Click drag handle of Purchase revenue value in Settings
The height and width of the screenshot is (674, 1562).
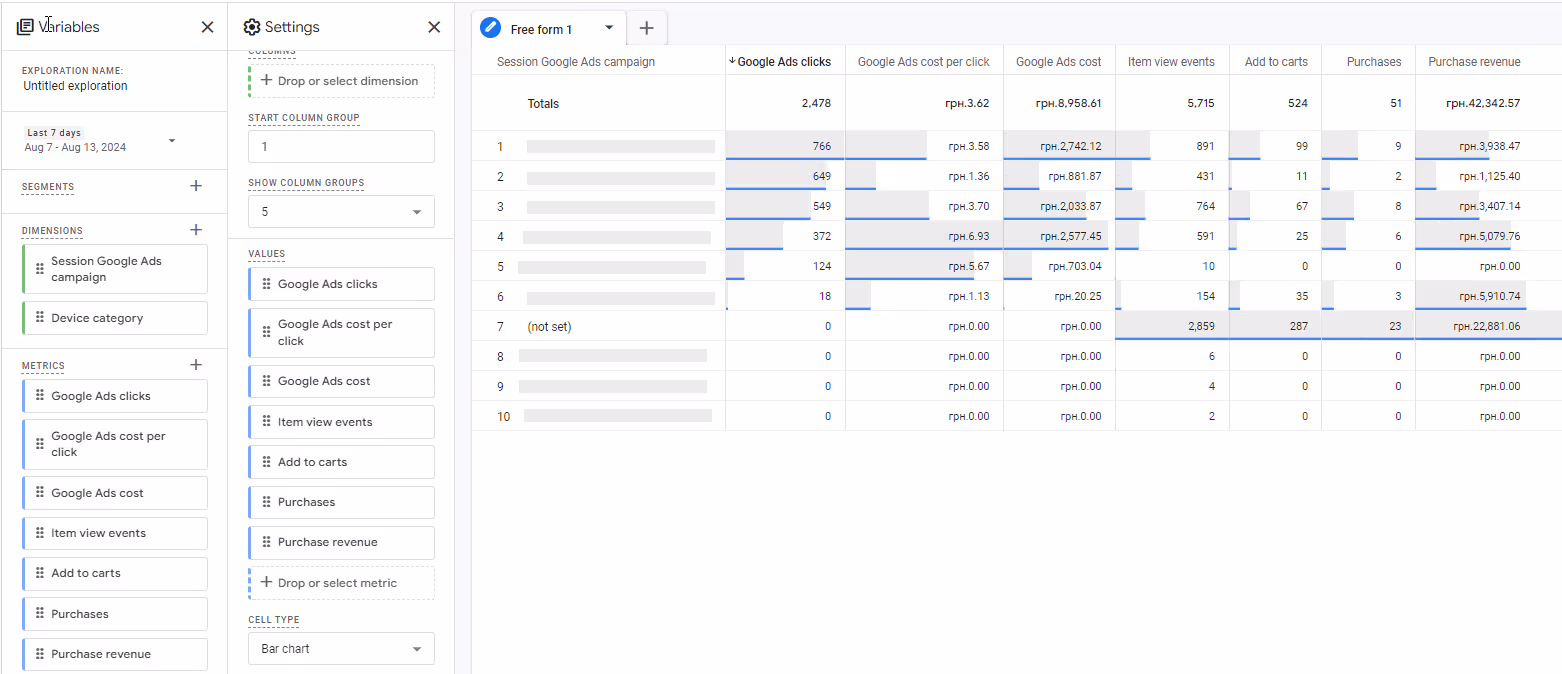(266, 542)
